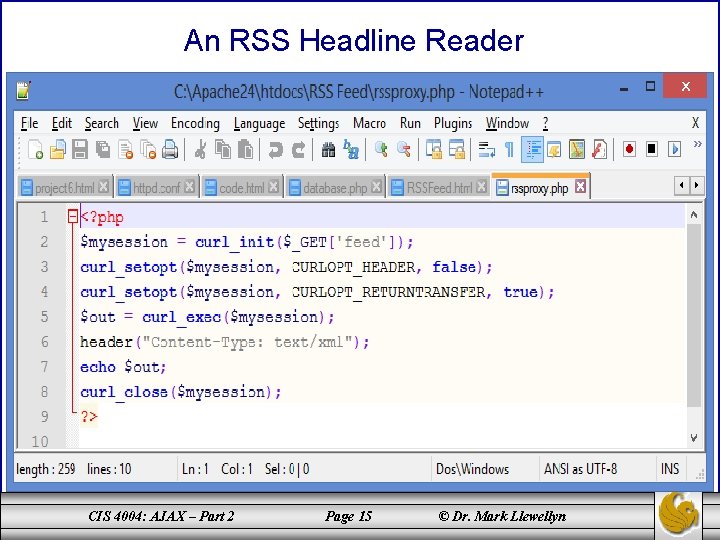Open the Settings menu
This screenshot has width=720, height=540.
(318, 123)
